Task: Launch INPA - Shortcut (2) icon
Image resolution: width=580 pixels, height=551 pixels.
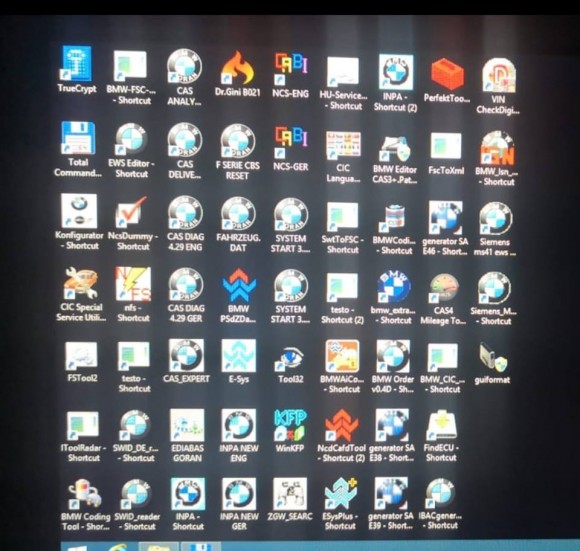Action: point(395,72)
